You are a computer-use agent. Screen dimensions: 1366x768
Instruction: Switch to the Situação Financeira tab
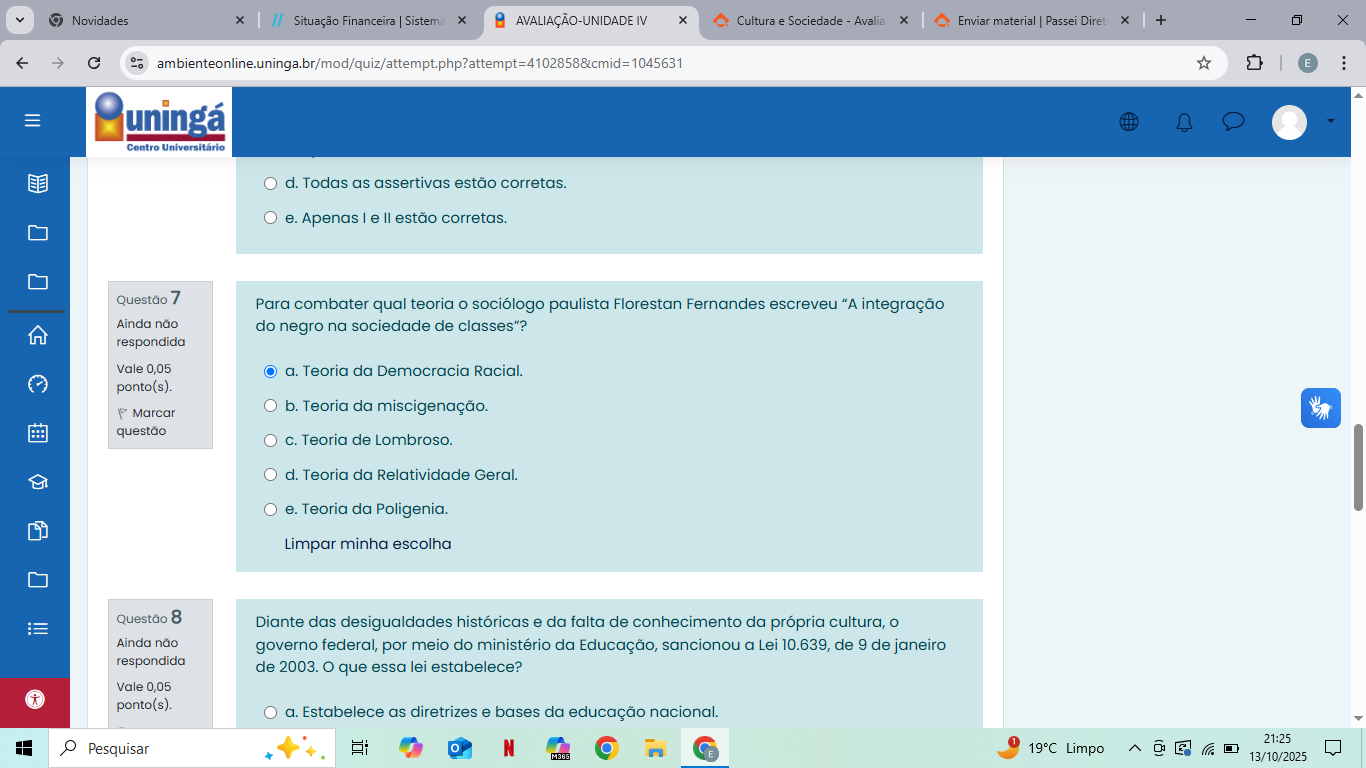pyautogui.click(x=370, y=20)
